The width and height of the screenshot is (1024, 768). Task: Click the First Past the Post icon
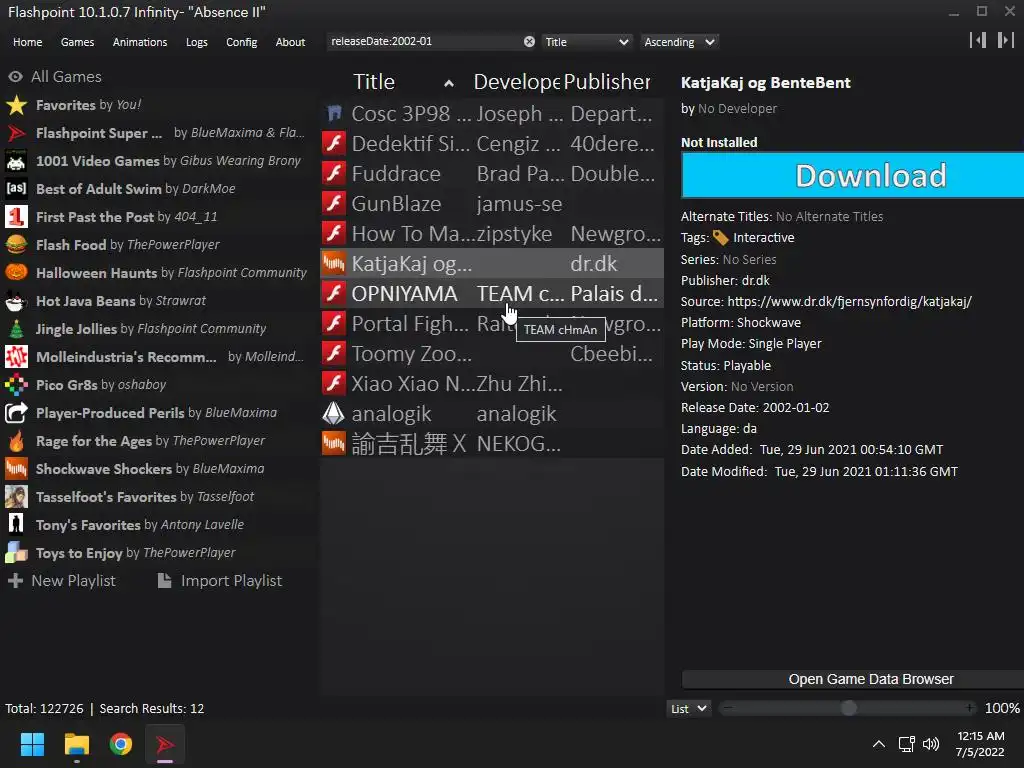(x=16, y=217)
